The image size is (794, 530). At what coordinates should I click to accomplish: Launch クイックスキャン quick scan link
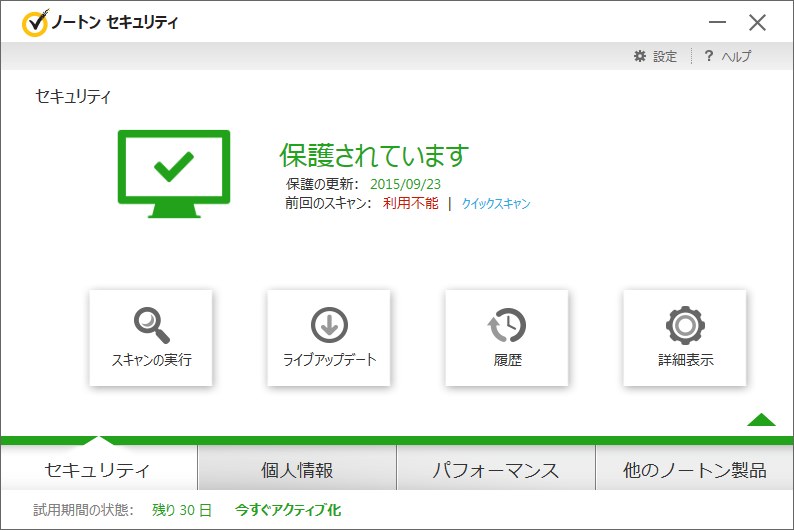(496, 203)
